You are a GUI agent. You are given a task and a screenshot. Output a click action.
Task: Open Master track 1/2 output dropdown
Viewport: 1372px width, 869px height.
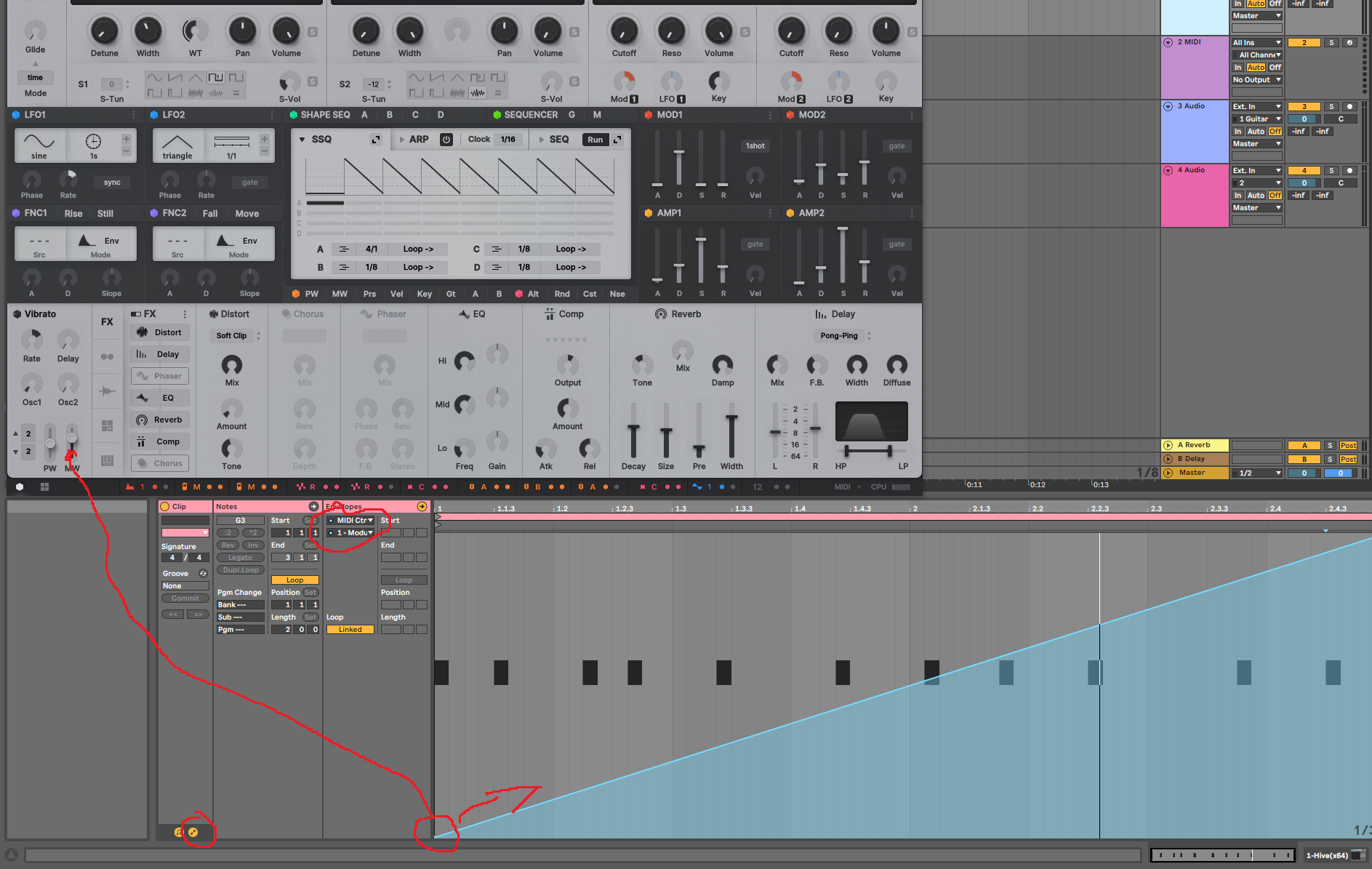coord(1256,473)
